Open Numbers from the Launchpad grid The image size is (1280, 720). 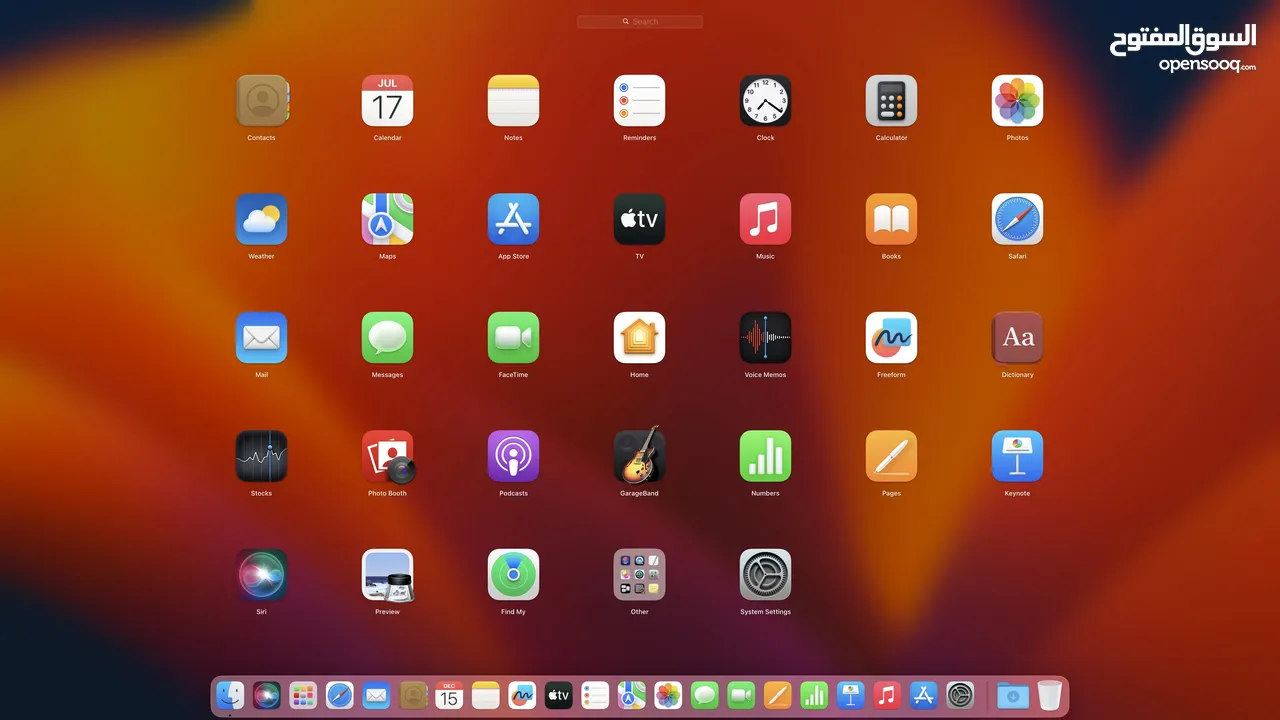coord(765,456)
